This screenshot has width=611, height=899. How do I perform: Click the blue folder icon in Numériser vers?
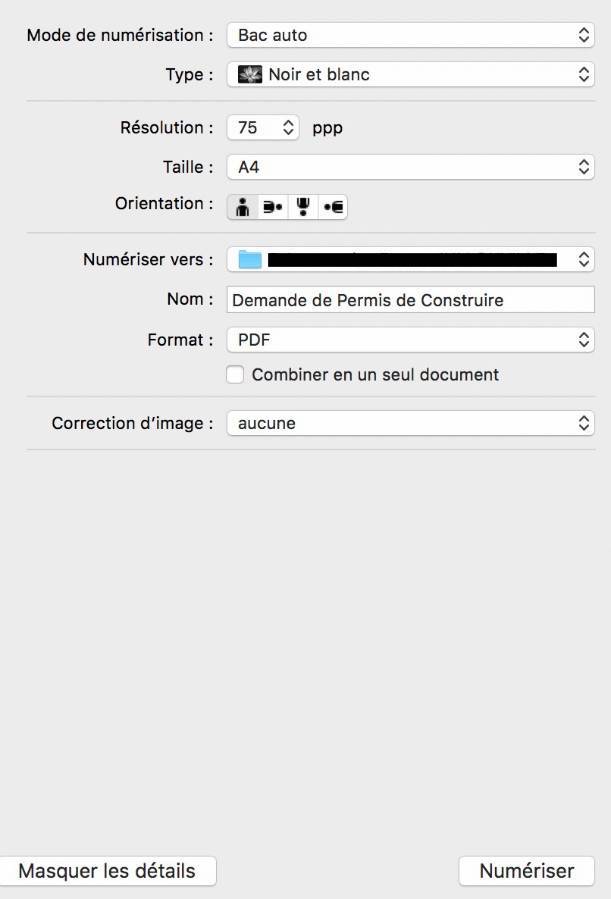pos(249,260)
